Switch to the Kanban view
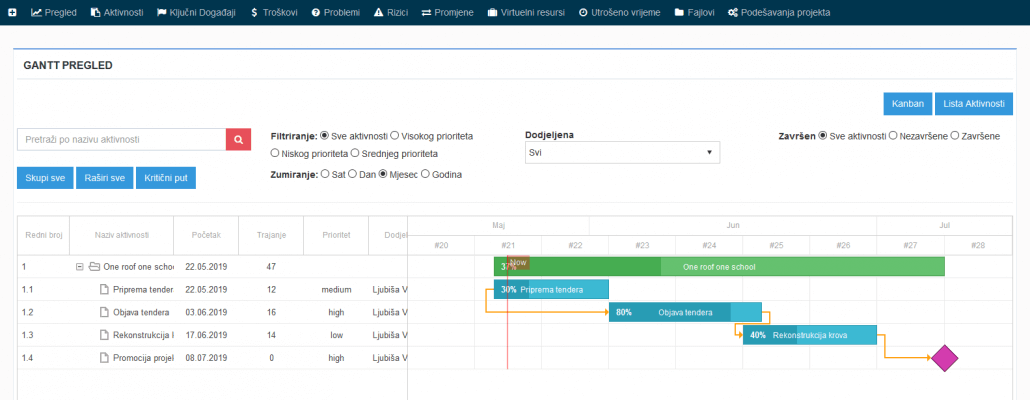 coord(908,104)
